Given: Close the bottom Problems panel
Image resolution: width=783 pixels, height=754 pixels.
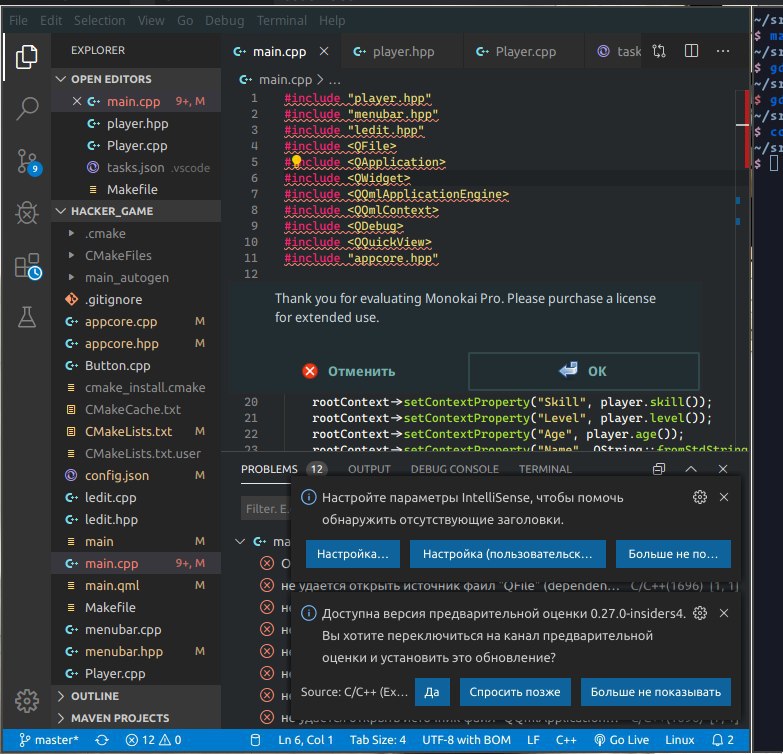Looking at the screenshot, I should pyautogui.click(x=723, y=469).
